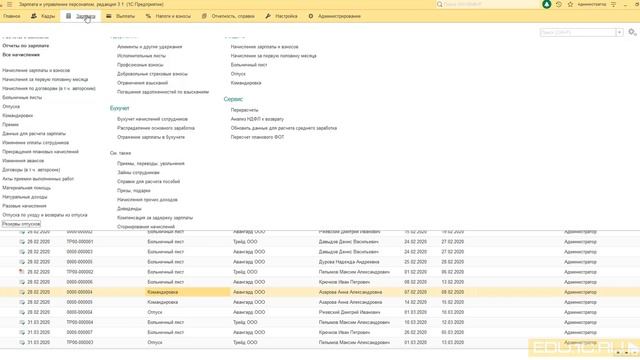Click the global search field in title bar

coord(486,4)
